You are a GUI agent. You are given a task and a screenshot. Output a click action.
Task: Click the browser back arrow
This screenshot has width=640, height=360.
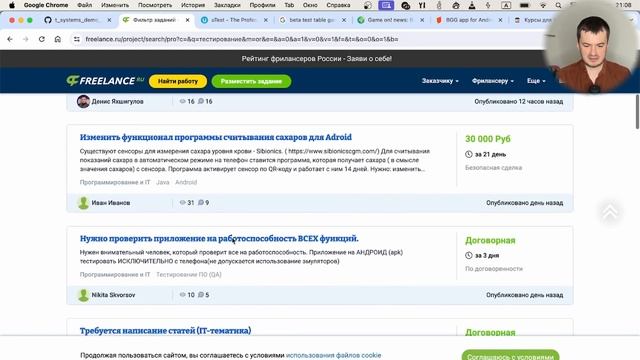tap(10, 39)
